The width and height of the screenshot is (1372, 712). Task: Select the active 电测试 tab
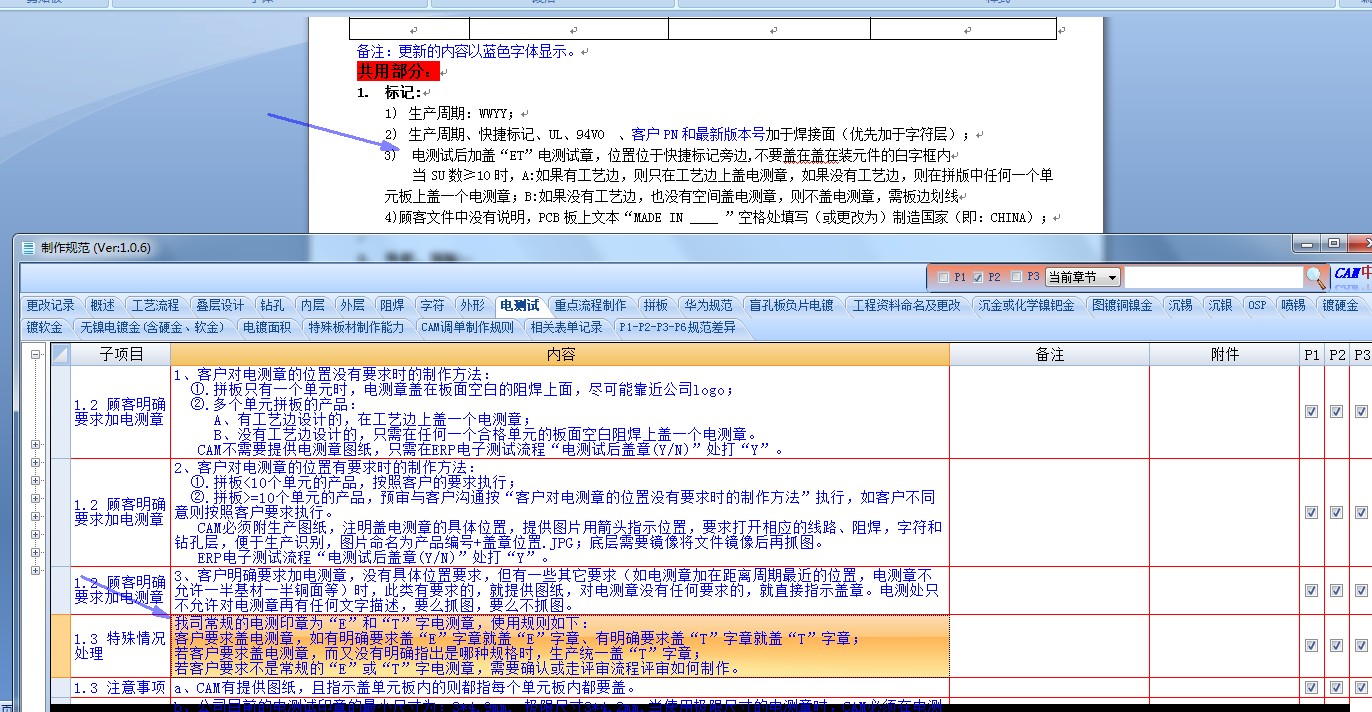520,305
